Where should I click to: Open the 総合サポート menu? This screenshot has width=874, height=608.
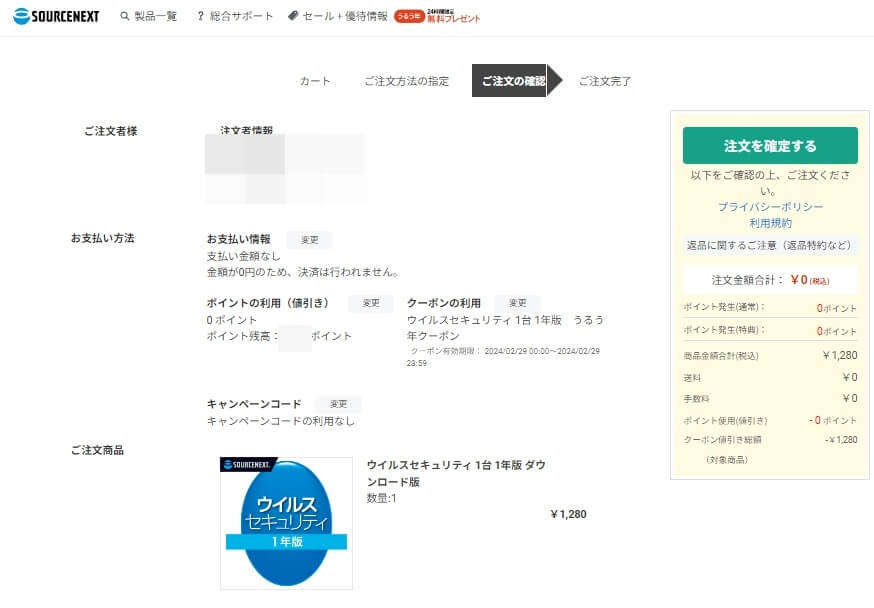pyautogui.click(x=241, y=16)
